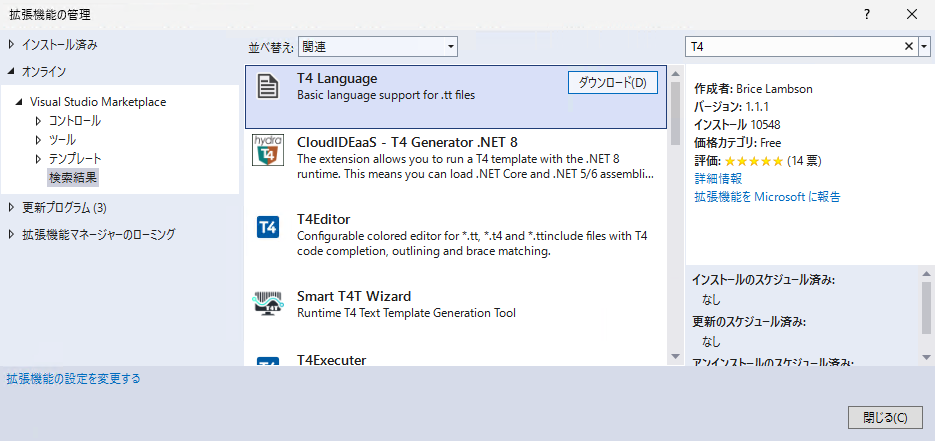Expand the 更新プログラム (3) node

(x=11, y=207)
